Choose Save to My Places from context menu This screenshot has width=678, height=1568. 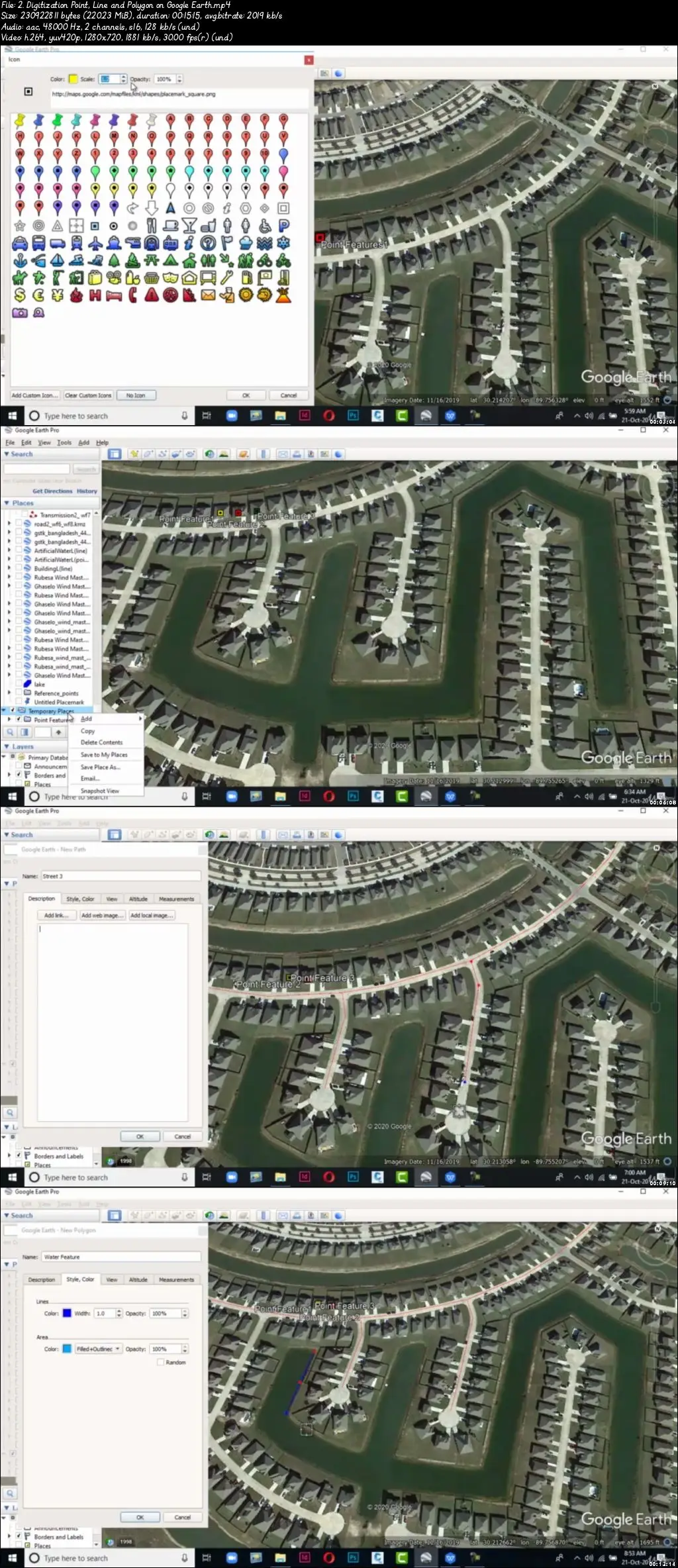tap(104, 755)
